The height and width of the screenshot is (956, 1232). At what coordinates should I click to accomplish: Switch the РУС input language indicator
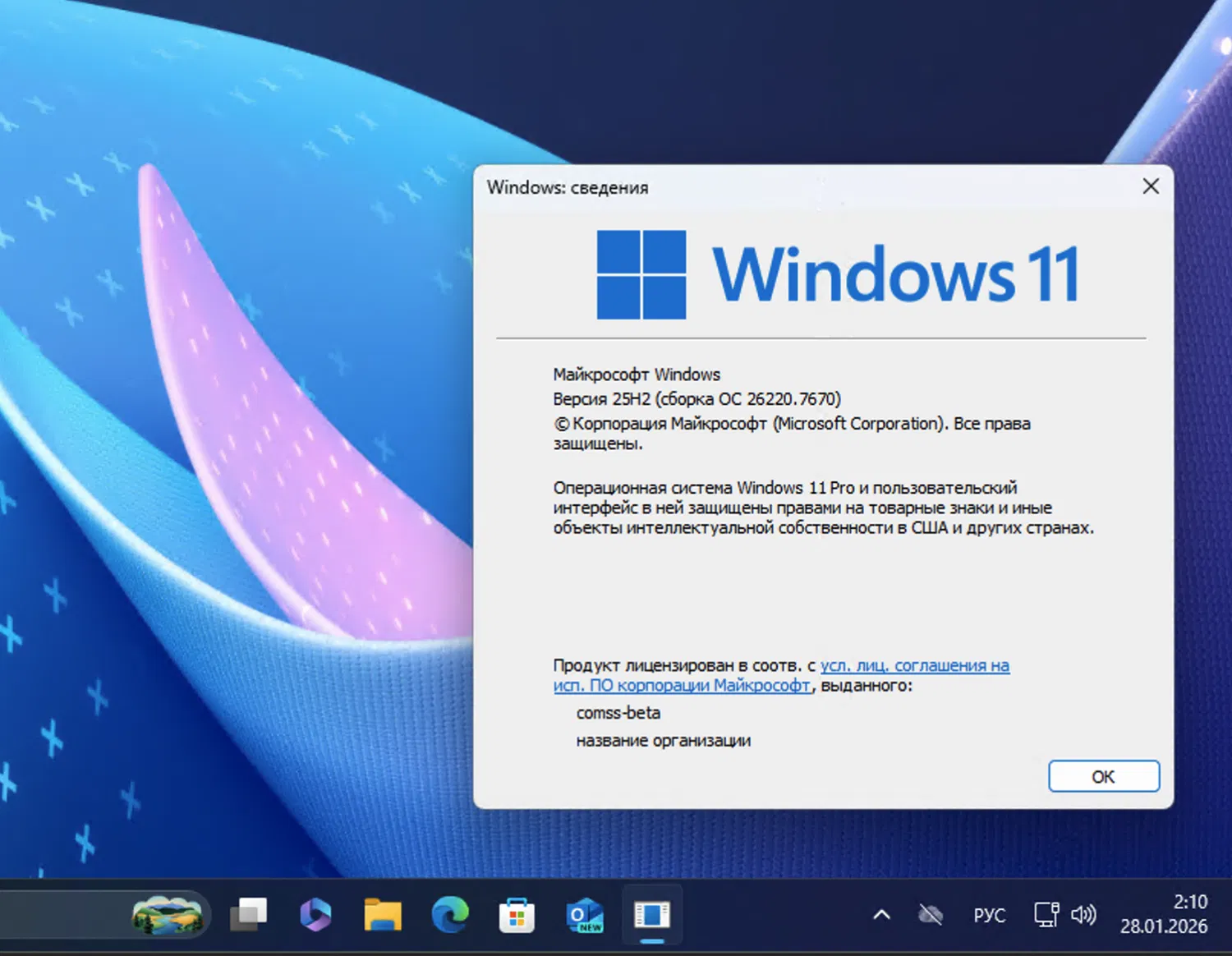pos(990,914)
